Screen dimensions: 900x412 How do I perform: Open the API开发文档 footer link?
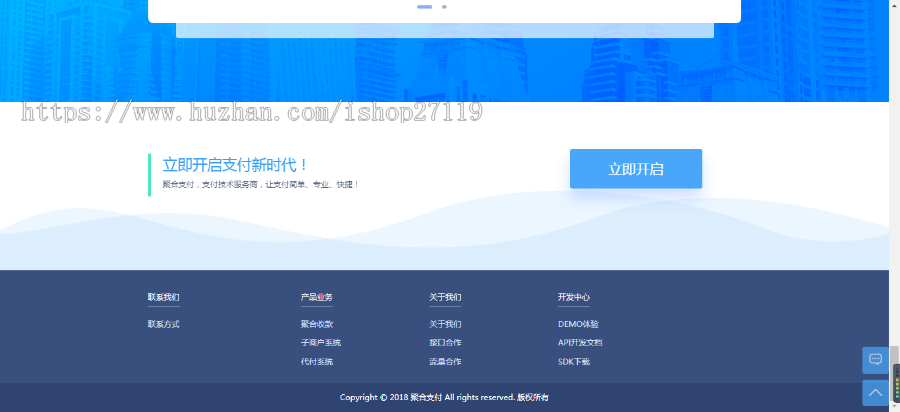pyautogui.click(x=580, y=343)
